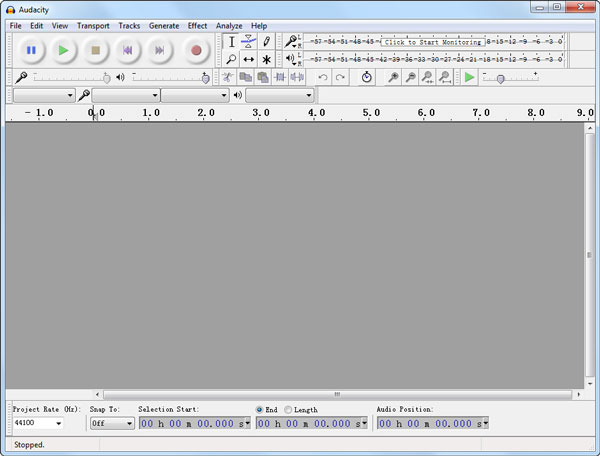Click the Undo arrow icon

pyautogui.click(x=323, y=77)
